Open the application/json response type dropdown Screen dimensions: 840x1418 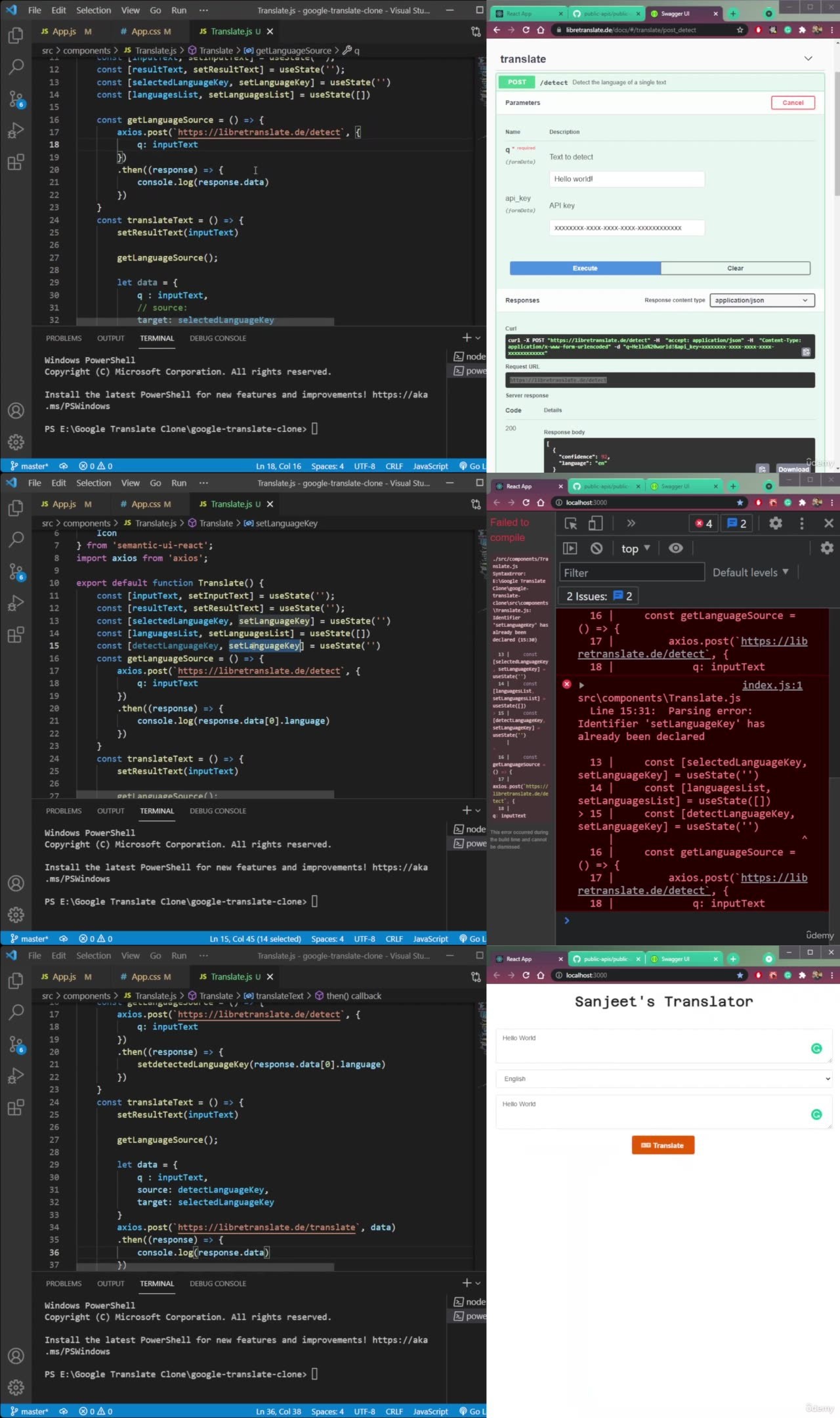point(762,300)
